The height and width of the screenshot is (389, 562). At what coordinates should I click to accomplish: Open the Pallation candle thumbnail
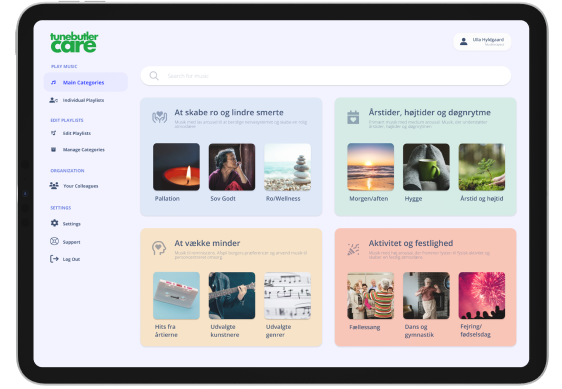click(176, 167)
